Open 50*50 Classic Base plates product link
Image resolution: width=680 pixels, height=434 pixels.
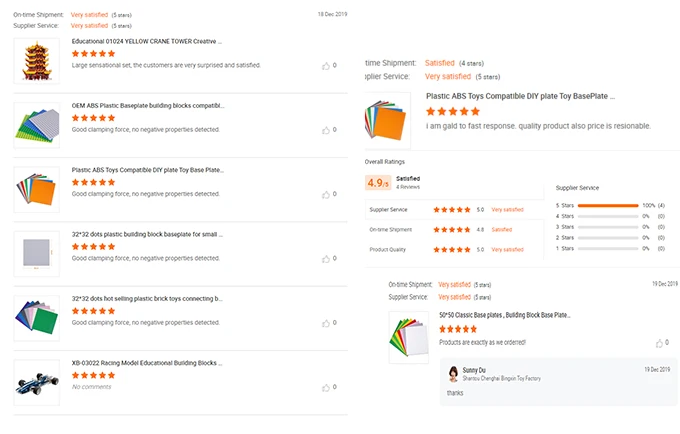505,314
